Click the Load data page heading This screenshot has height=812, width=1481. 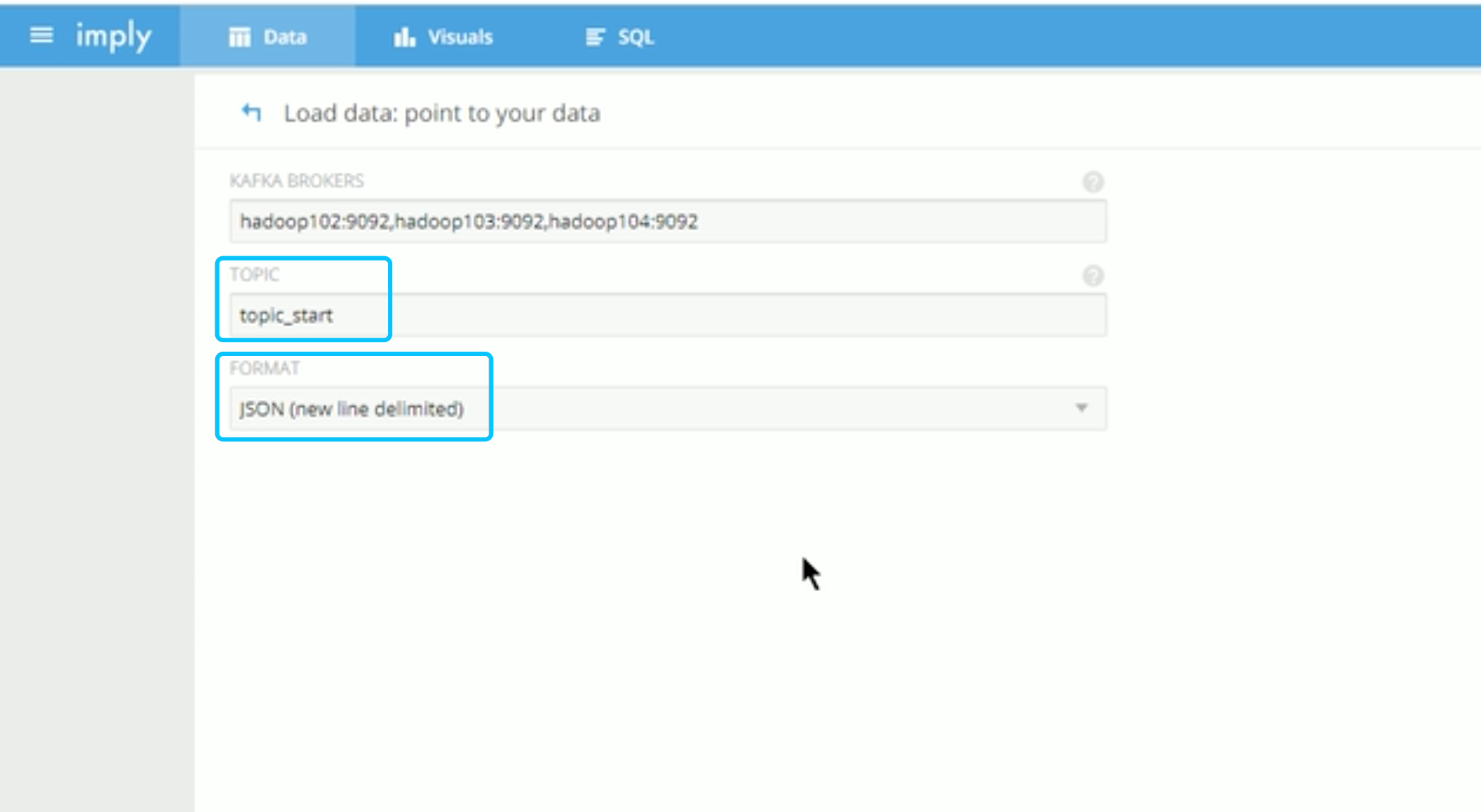[x=442, y=113]
